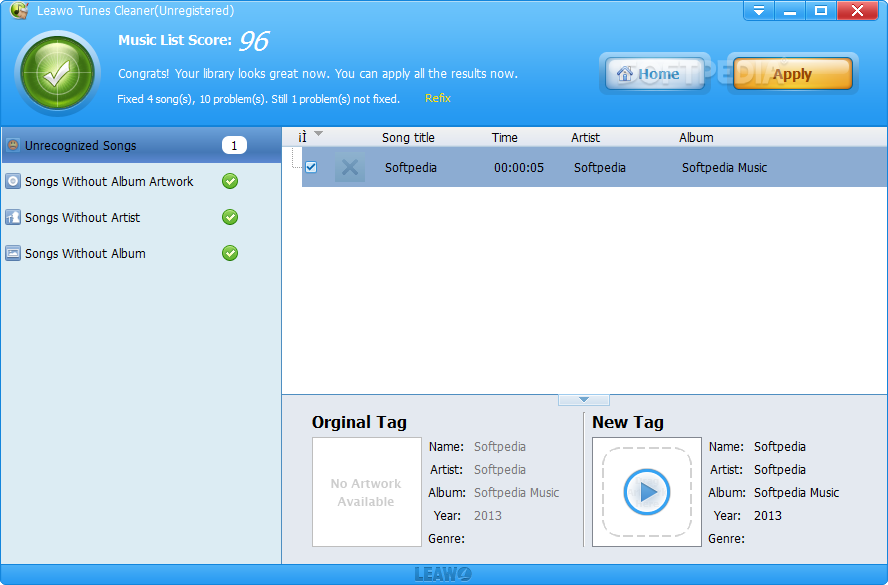
Task: Select Songs Without Album Artwork category
Action: (x=141, y=181)
